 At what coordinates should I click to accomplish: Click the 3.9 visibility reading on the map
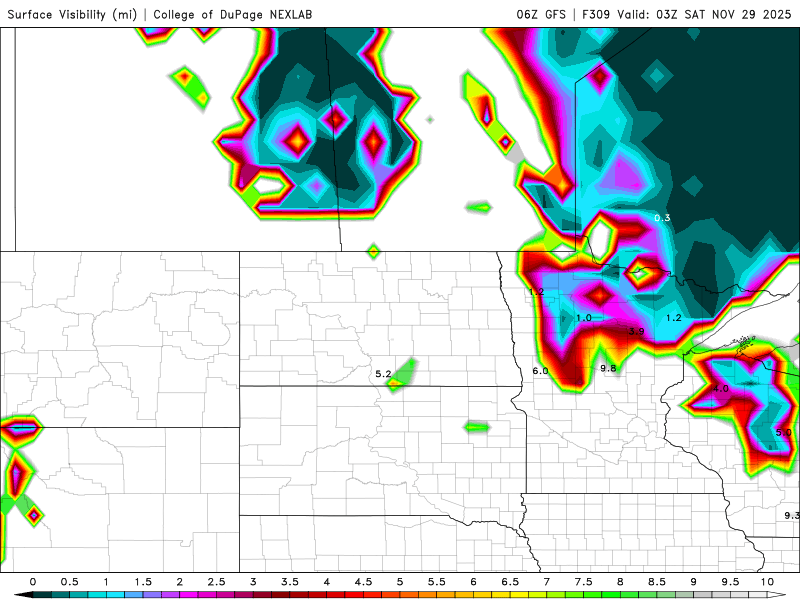[x=636, y=331]
